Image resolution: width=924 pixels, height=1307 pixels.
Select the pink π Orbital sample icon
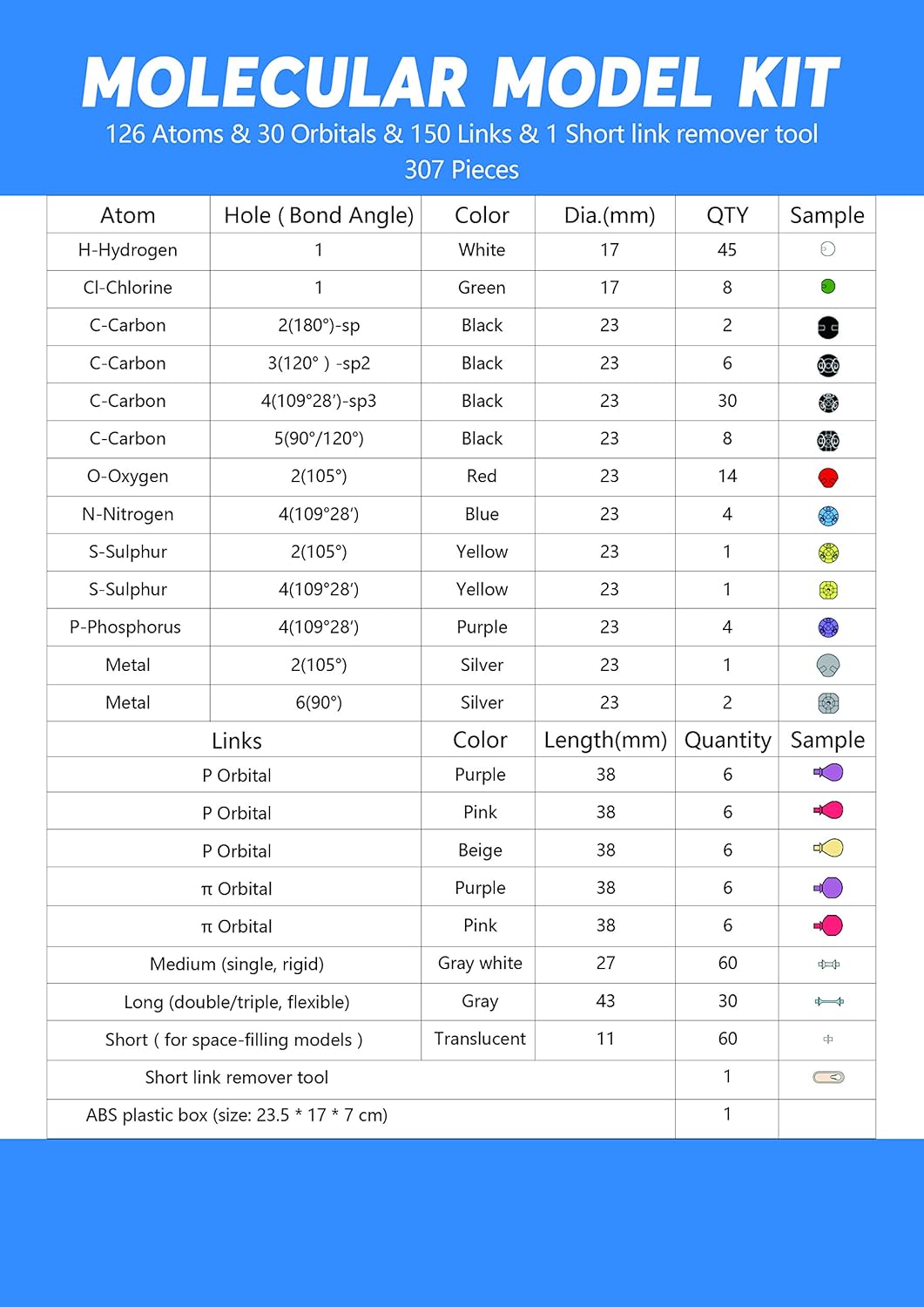tap(829, 925)
